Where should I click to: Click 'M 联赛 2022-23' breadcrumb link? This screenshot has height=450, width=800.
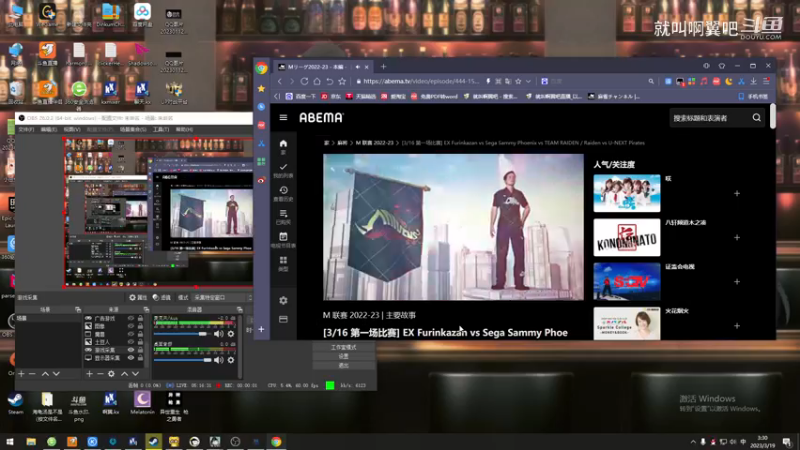[374, 143]
